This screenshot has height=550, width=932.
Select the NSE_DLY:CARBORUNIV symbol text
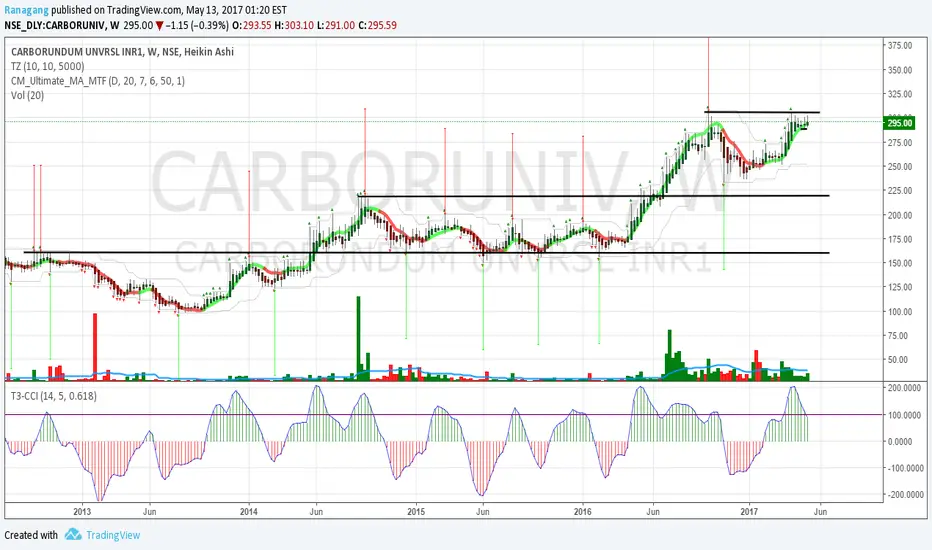coord(54,26)
